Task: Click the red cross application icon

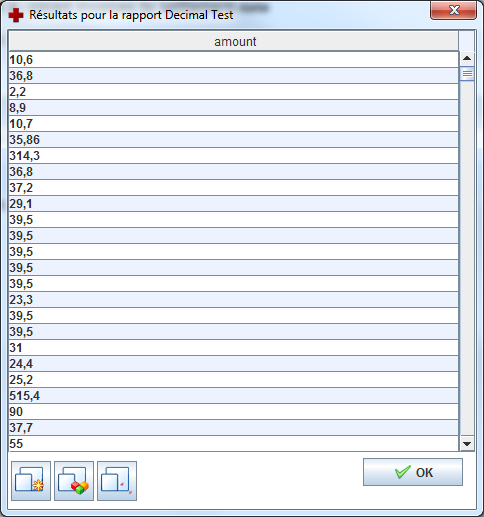Action: [16, 15]
